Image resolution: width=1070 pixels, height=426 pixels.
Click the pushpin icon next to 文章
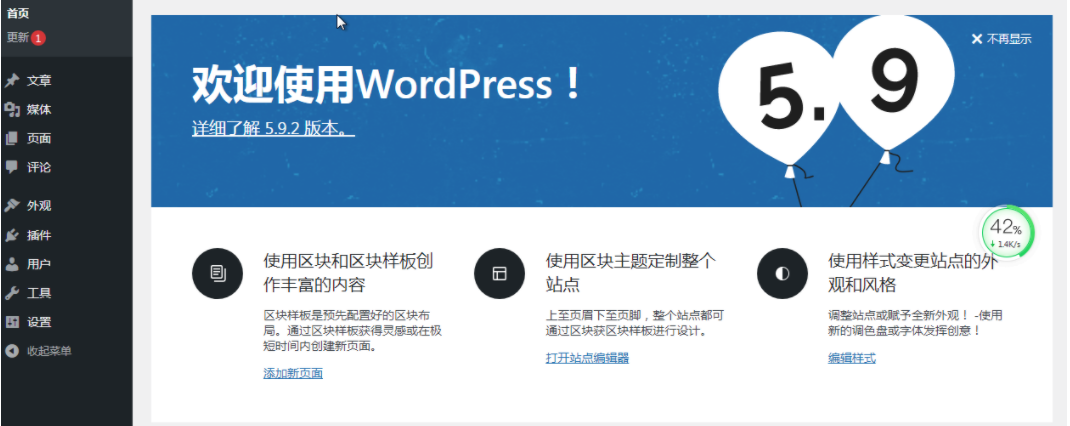pos(12,81)
